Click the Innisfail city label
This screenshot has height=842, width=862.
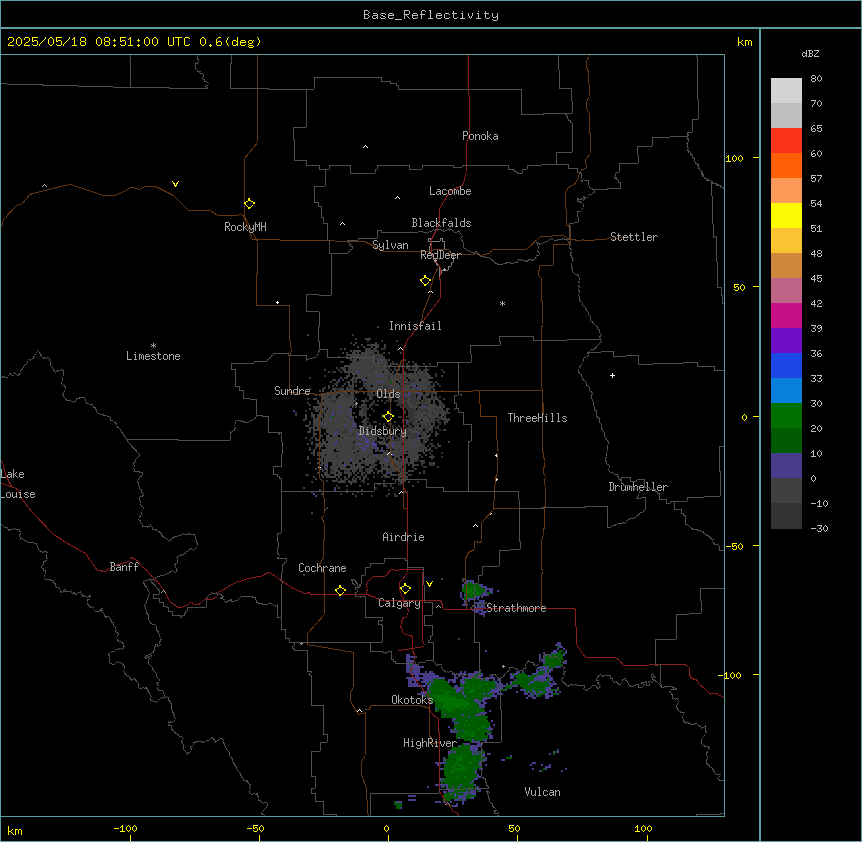click(x=415, y=326)
